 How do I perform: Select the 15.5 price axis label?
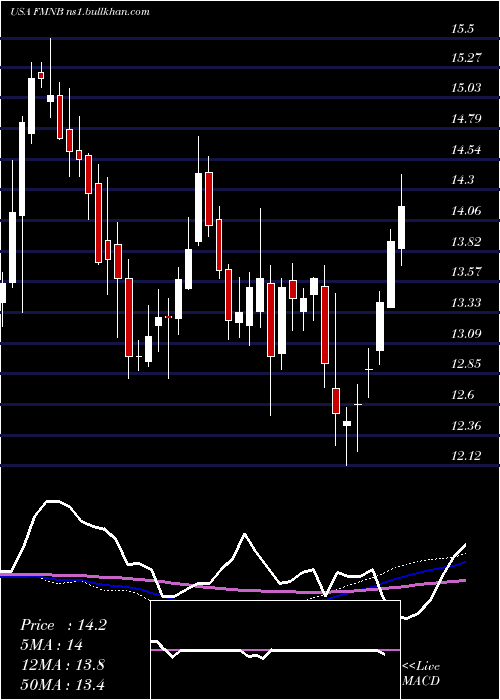point(462,29)
